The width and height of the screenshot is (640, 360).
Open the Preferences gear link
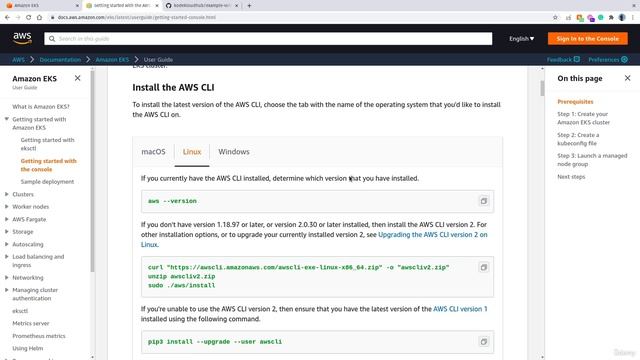click(608, 60)
